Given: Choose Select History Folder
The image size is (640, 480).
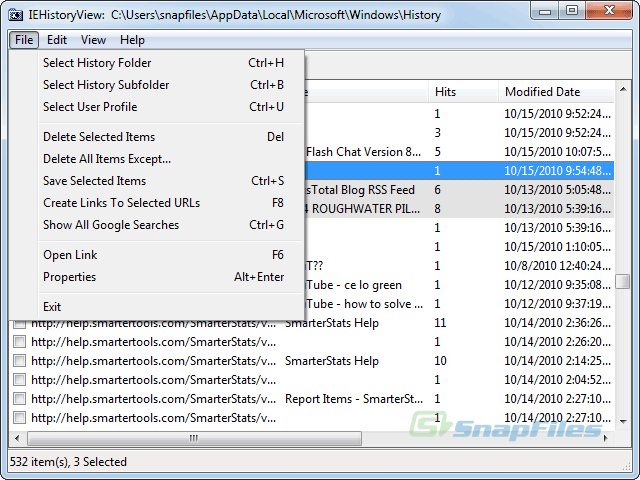Looking at the screenshot, I should click(x=171, y=63).
